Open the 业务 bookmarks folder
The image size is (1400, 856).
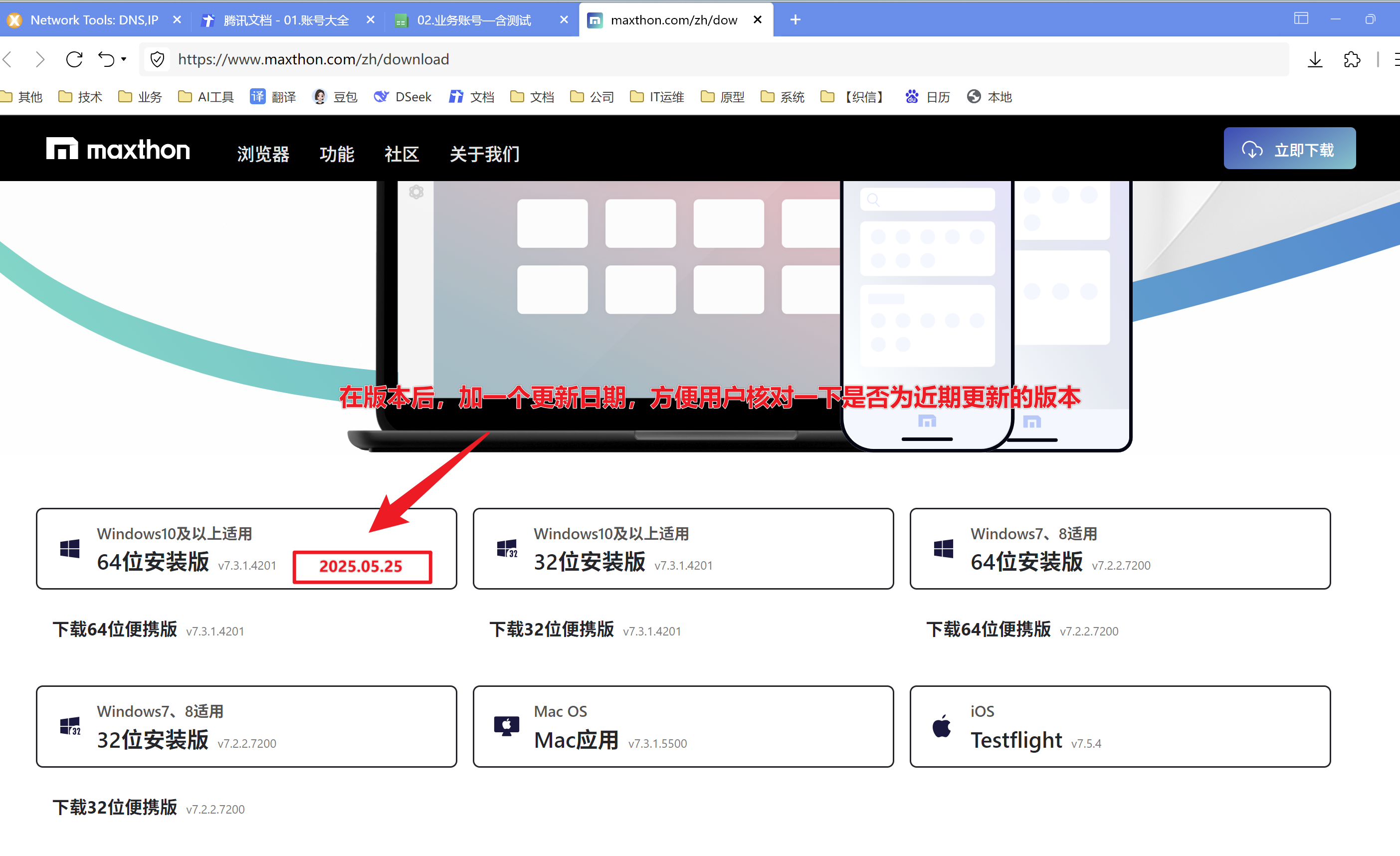coord(140,97)
